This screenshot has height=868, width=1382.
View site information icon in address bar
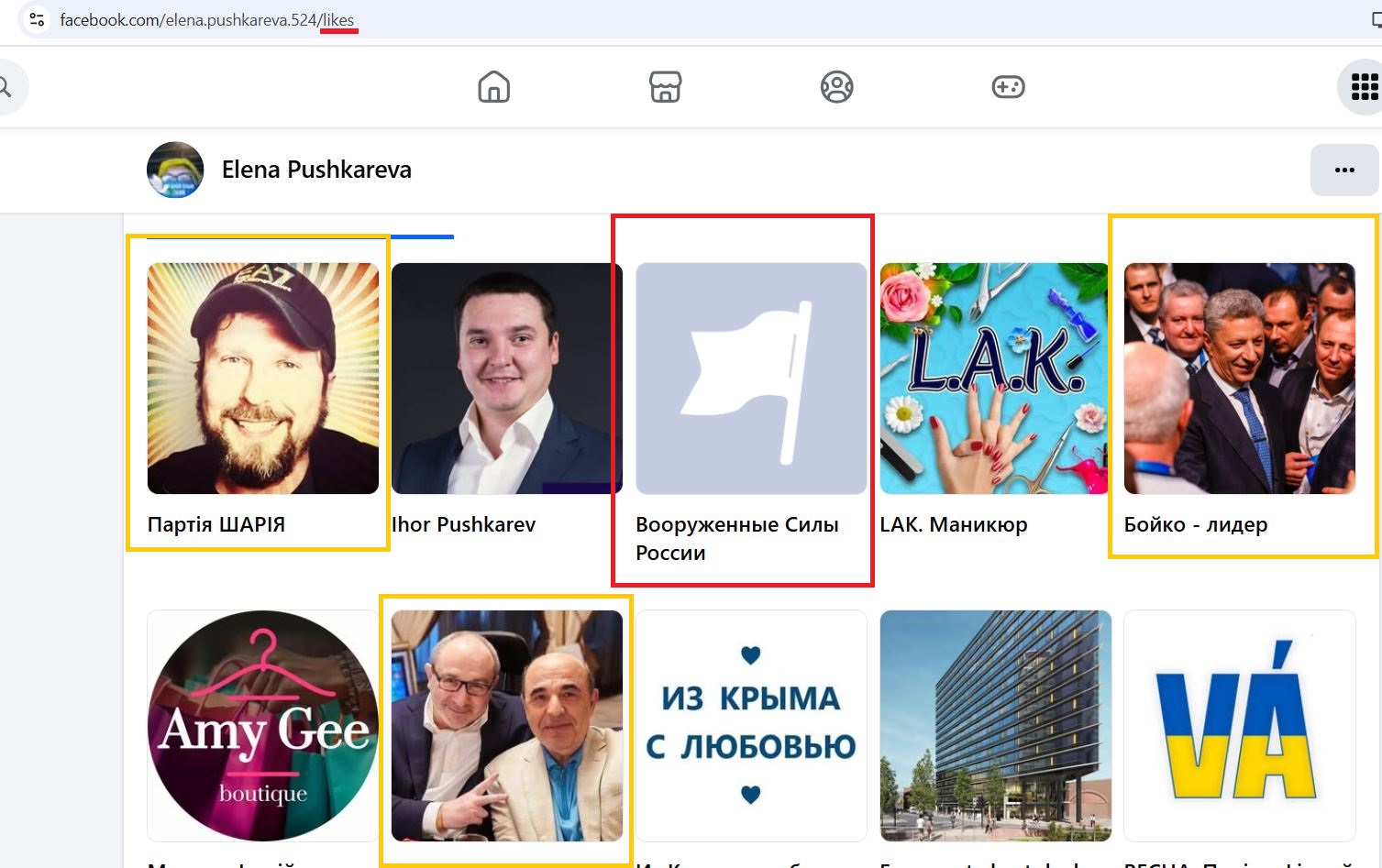[37, 19]
